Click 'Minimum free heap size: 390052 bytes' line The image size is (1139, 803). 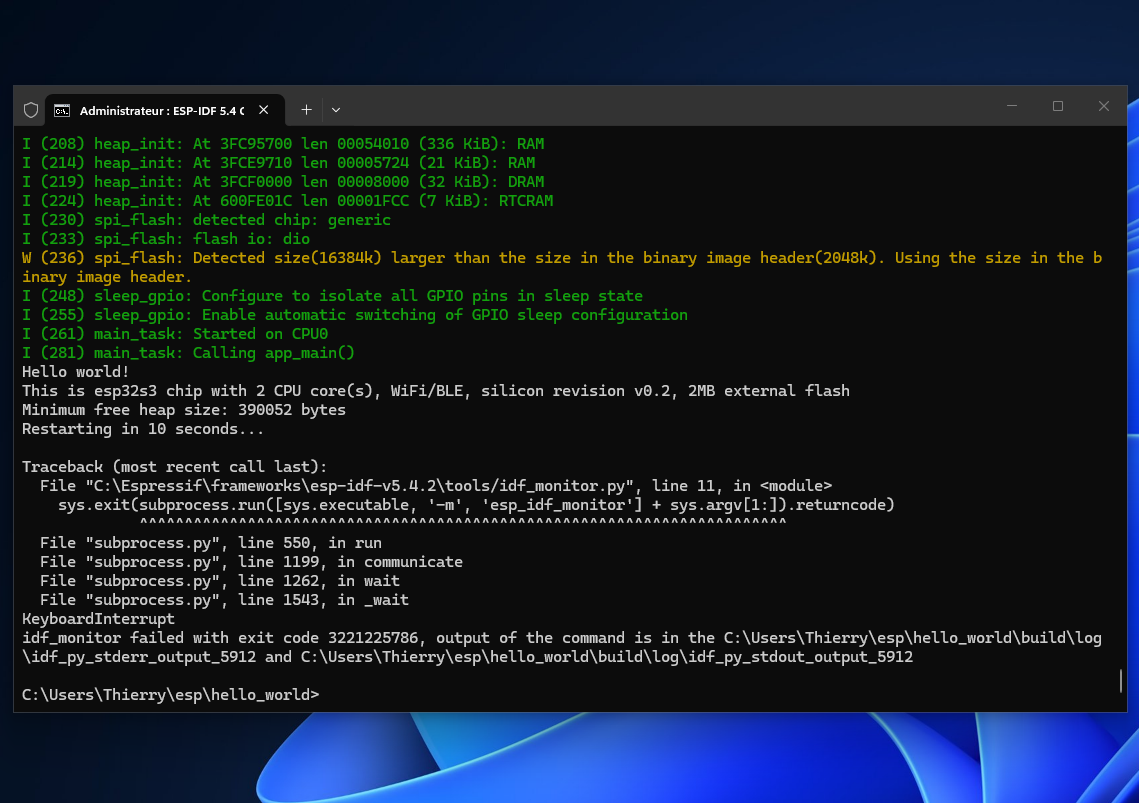click(184, 410)
